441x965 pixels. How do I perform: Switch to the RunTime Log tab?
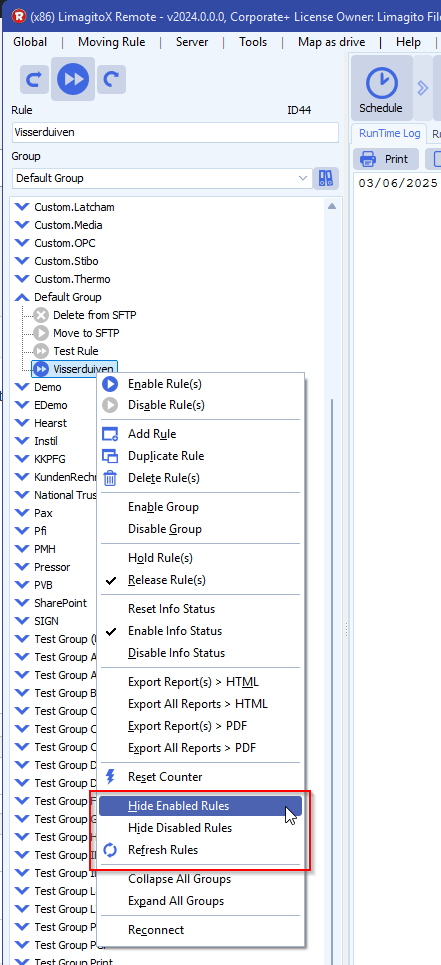click(390, 133)
